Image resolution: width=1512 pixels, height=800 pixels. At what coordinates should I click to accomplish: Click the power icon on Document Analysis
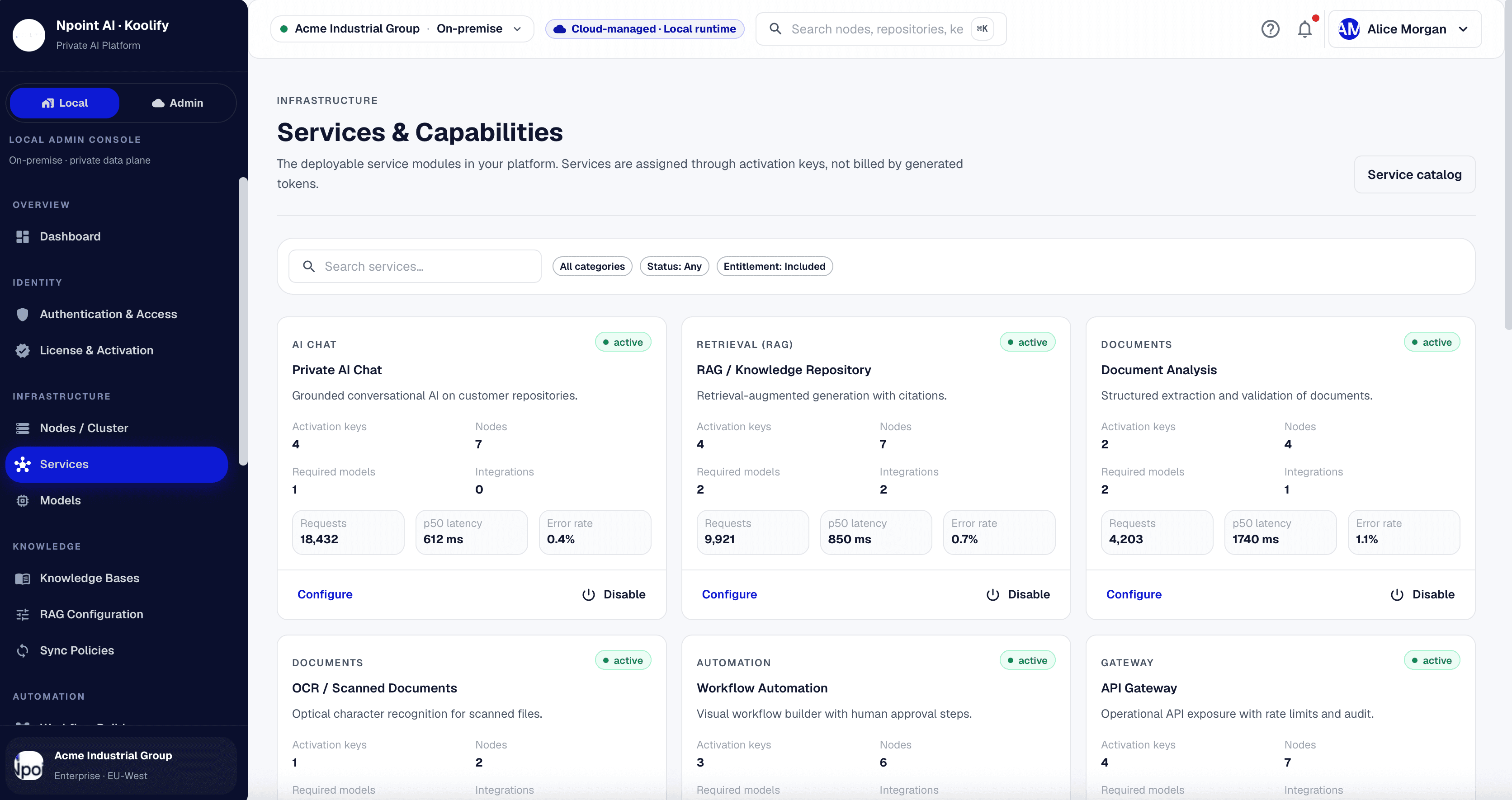point(1397,594)
